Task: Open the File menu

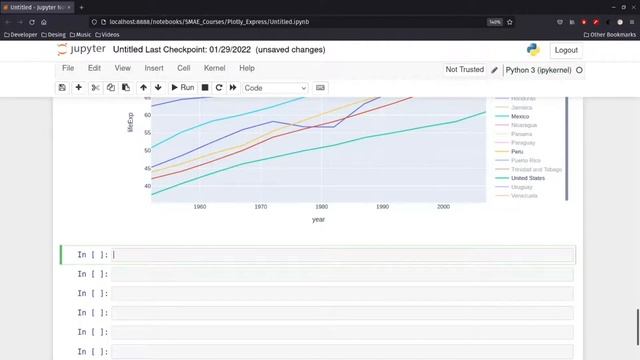Action: click(x=68, y=68)
